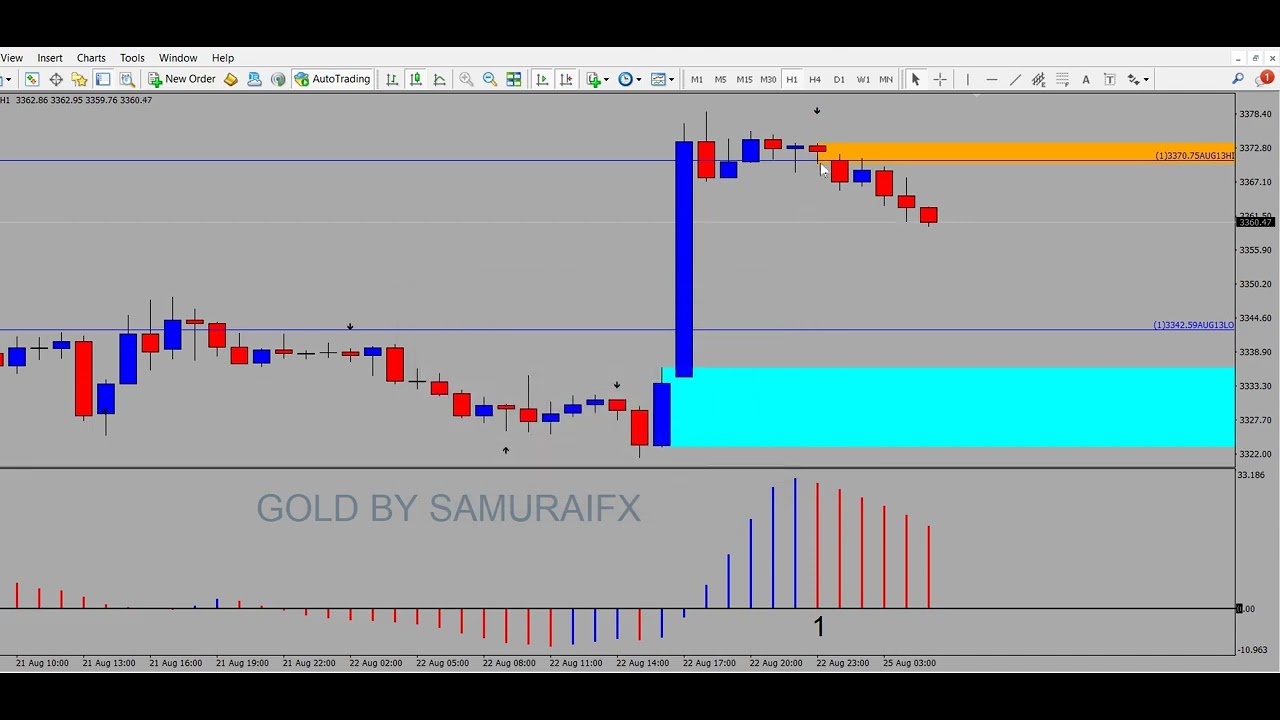Open the Tools menu
The width and height of the screenshot is (1280, 720).
(x=132, y=58)
